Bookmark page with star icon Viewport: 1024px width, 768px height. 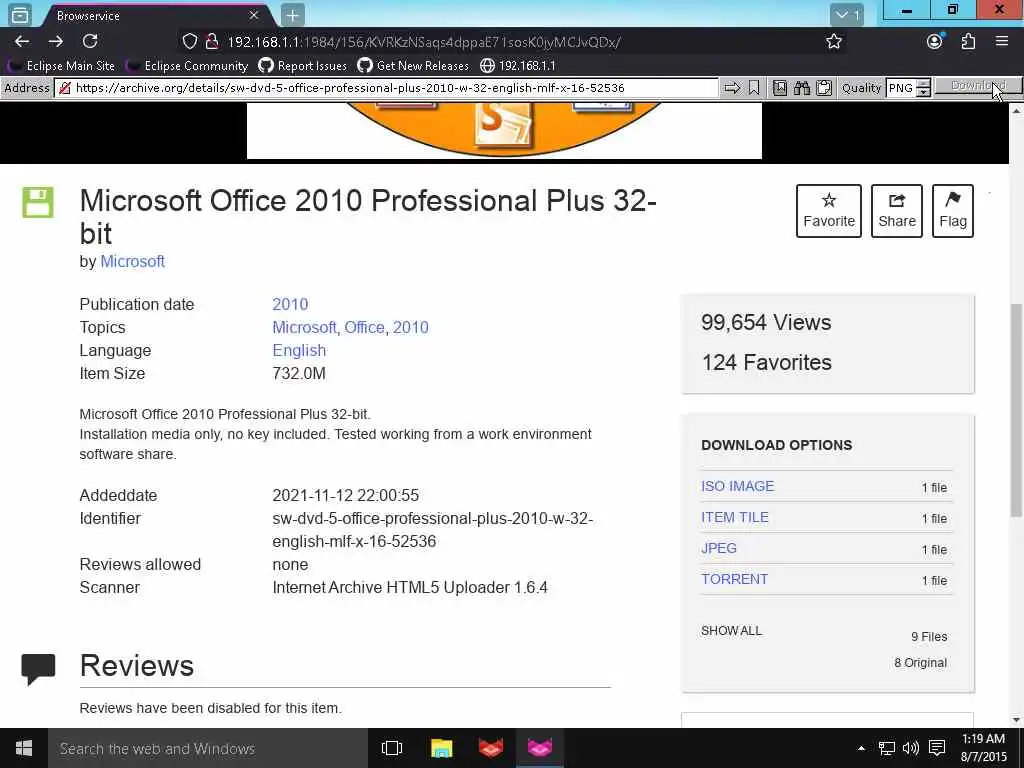(x=833, y=42)
